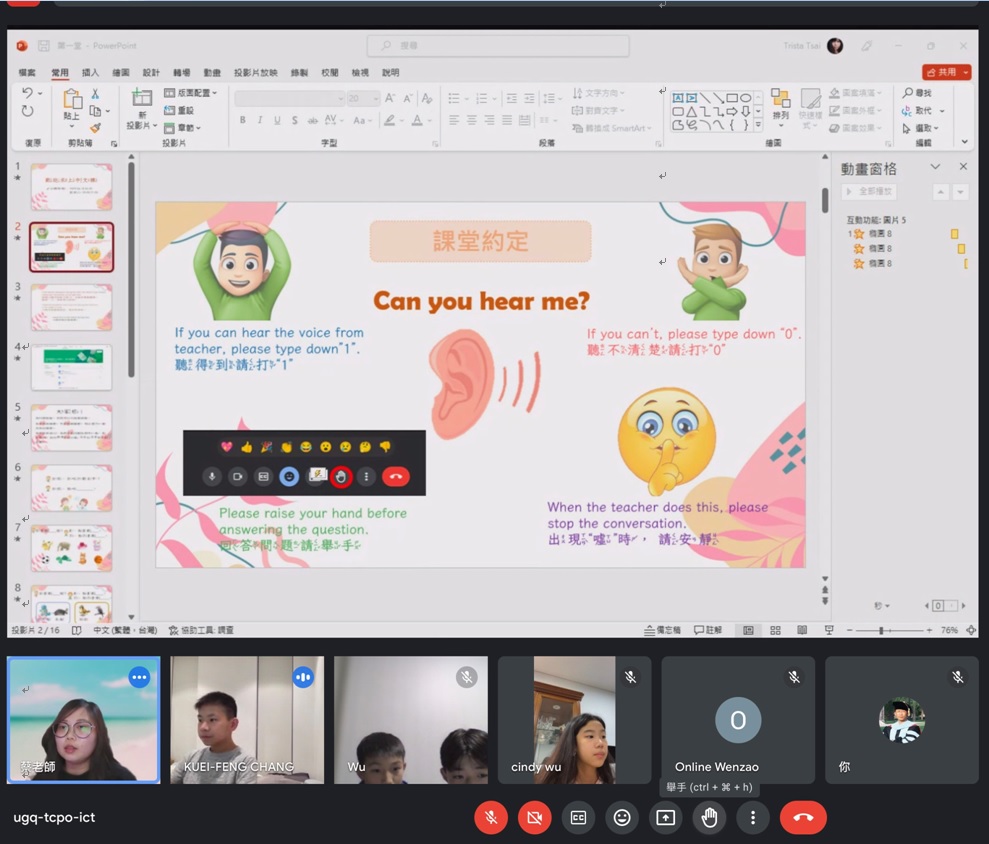Click the PowerPoint 共用 share button
The image size is (989, 844).
click(946, 72)
